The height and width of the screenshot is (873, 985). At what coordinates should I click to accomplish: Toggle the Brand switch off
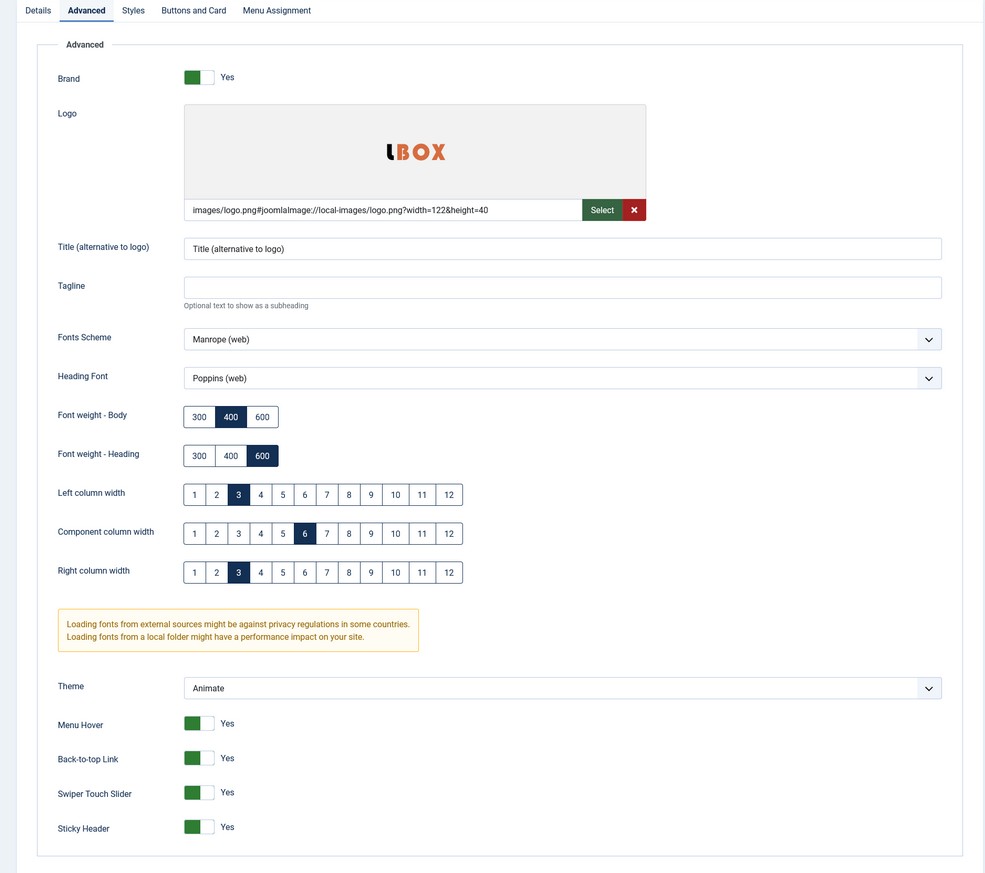pos(199,78)
